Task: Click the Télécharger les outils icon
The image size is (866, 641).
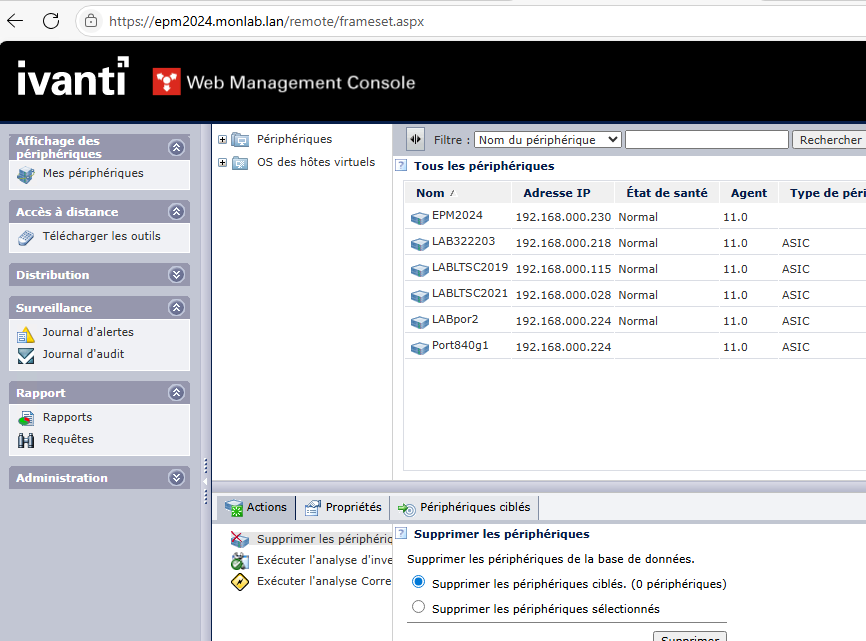Action: (26, 237)
